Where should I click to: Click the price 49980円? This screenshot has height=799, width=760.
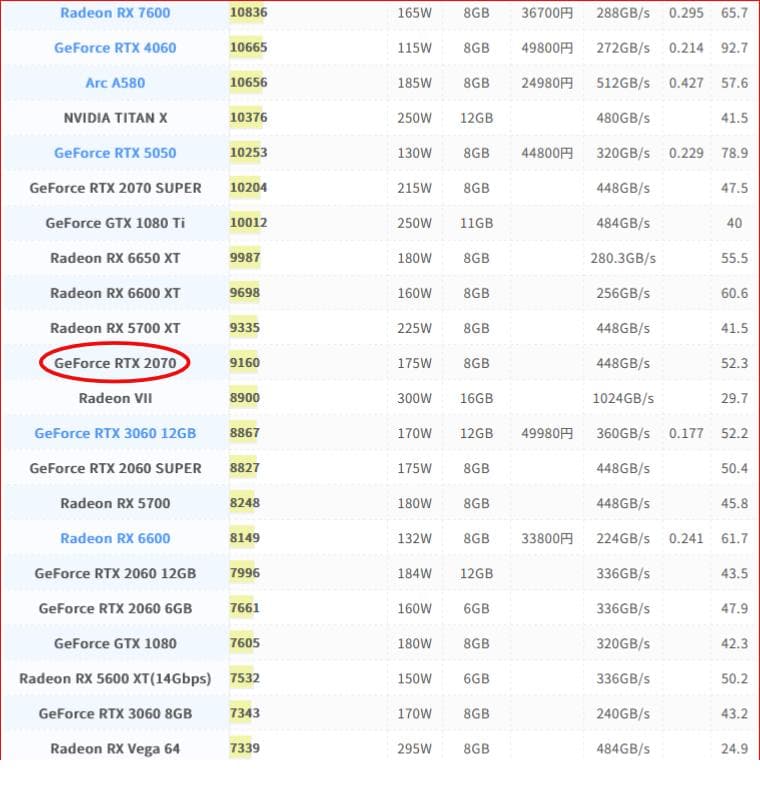coord(547,433)
